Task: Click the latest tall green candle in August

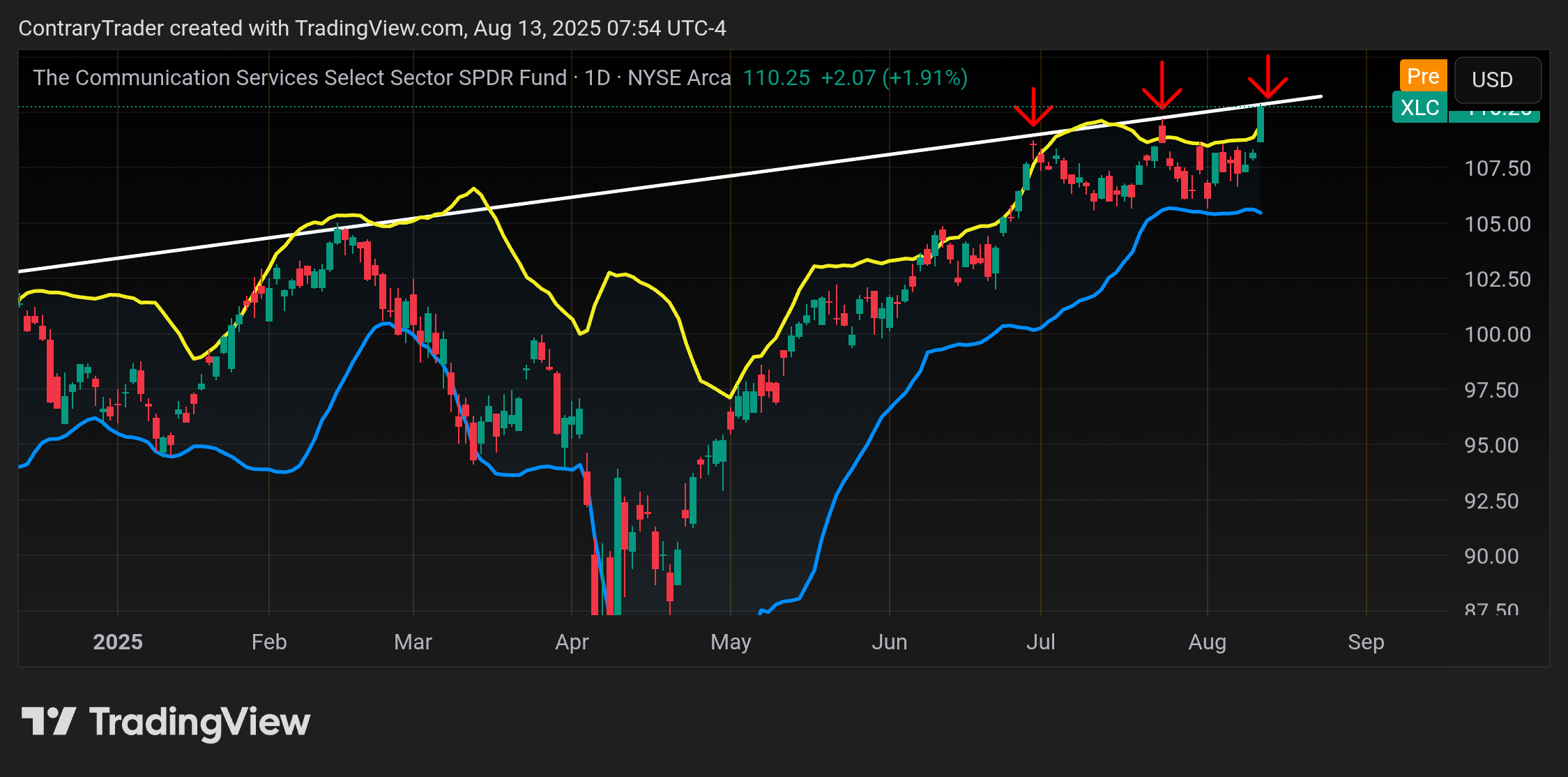Action: (x=1261, y=124)
